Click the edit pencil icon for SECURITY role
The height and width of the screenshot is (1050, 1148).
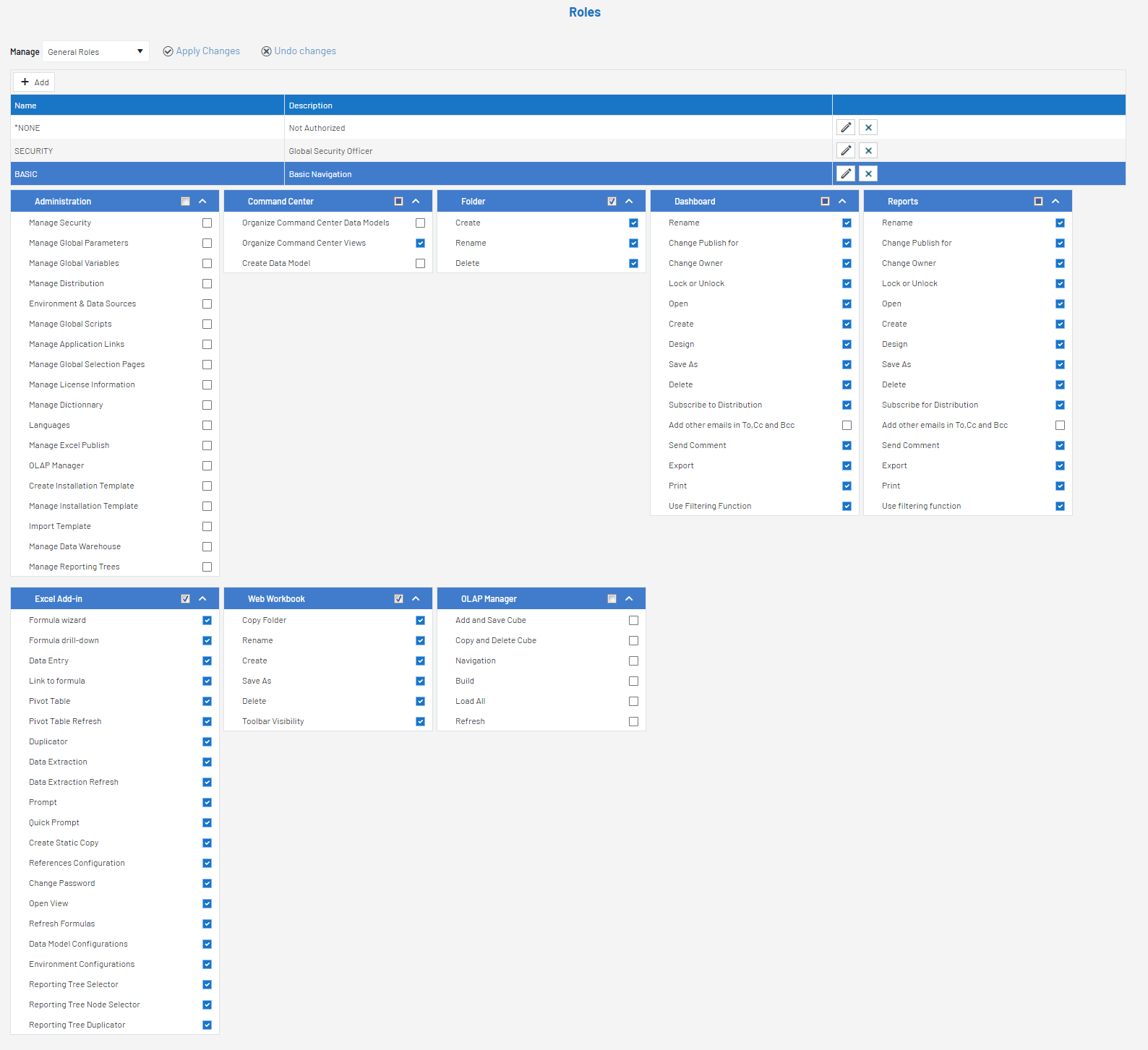845,150
